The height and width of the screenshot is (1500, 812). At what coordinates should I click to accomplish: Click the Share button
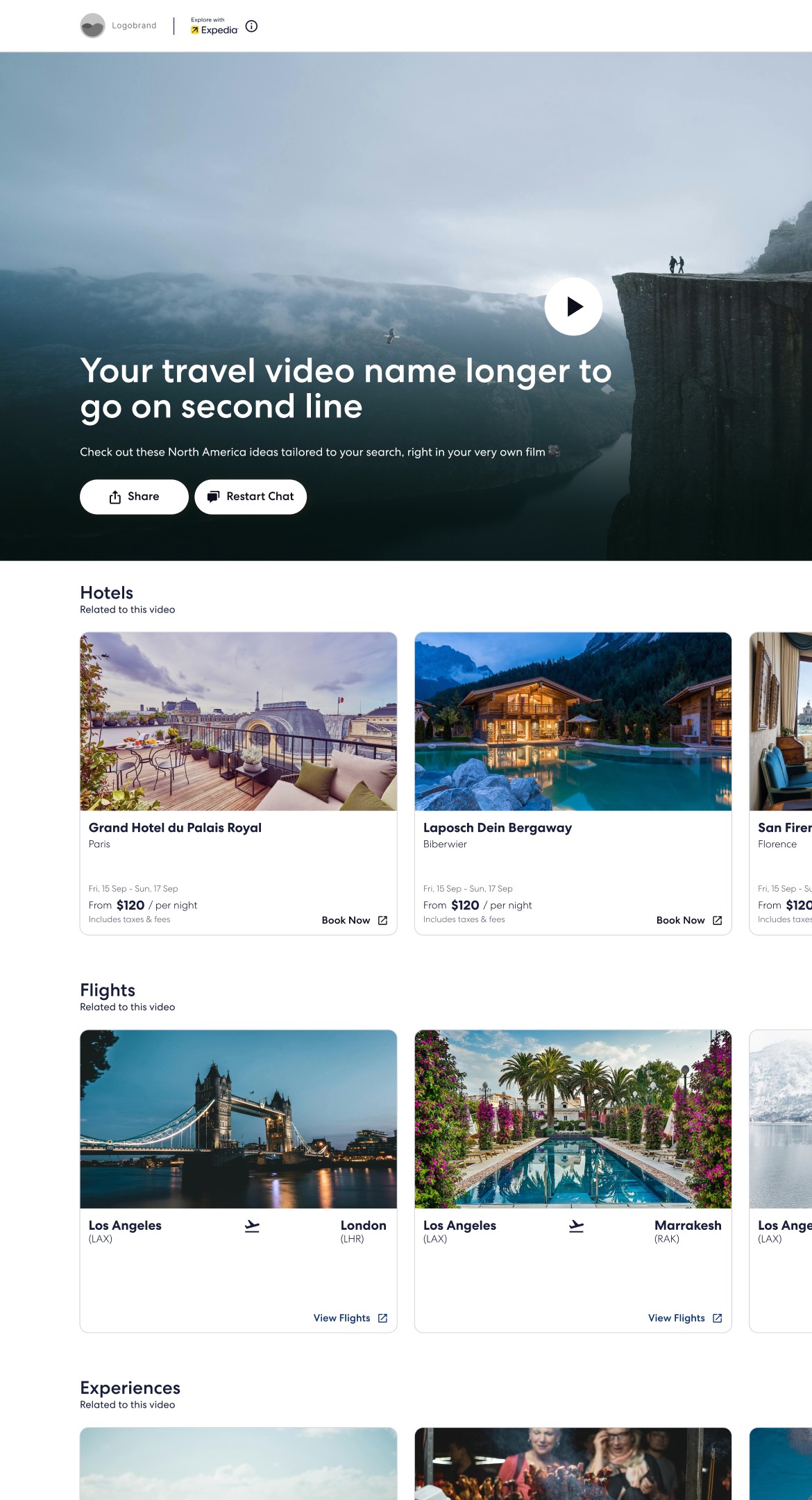pyautogui.click(x=134, y=497)
